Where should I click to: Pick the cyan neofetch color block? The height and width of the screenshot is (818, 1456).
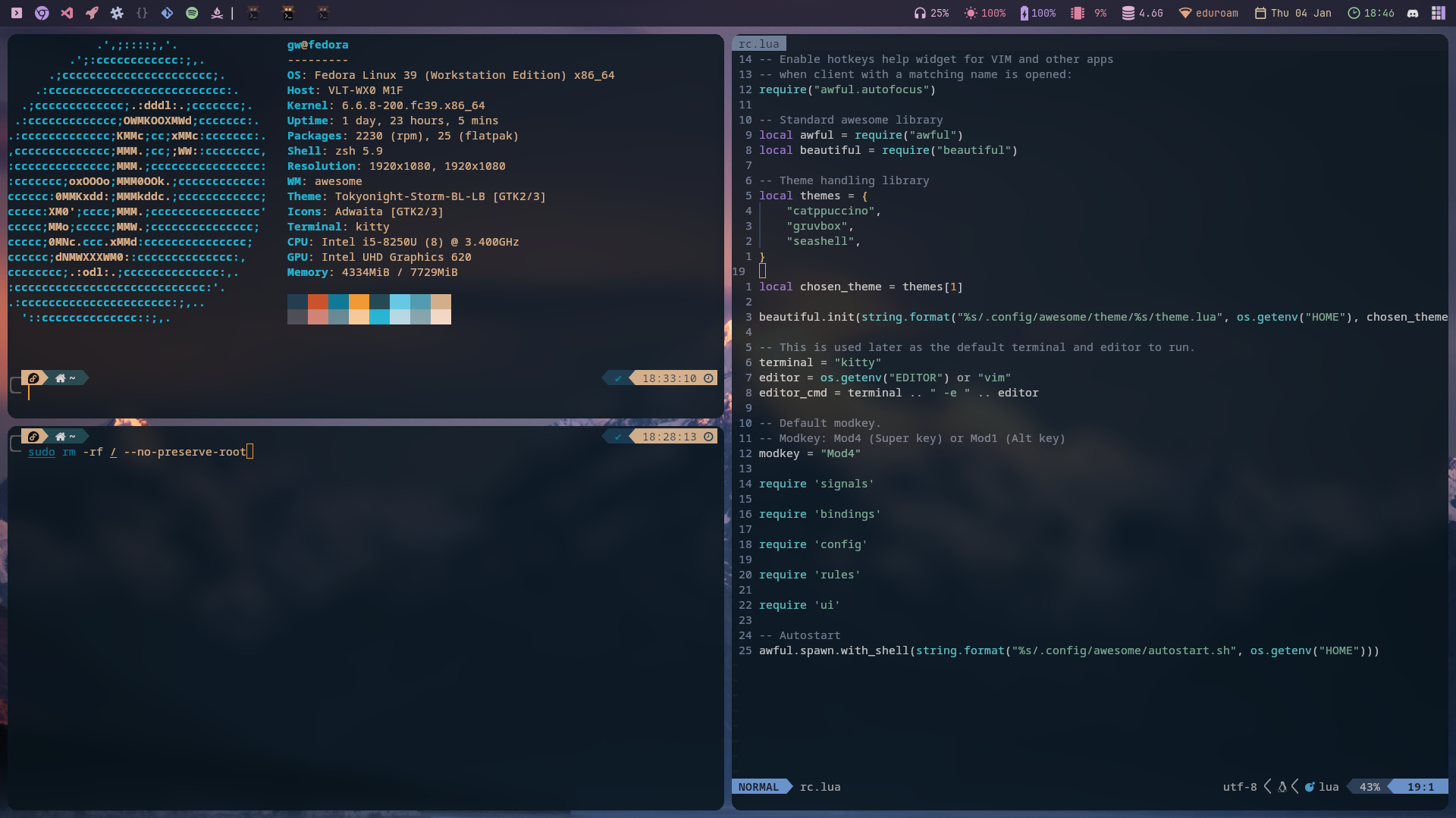coord(379,317)
